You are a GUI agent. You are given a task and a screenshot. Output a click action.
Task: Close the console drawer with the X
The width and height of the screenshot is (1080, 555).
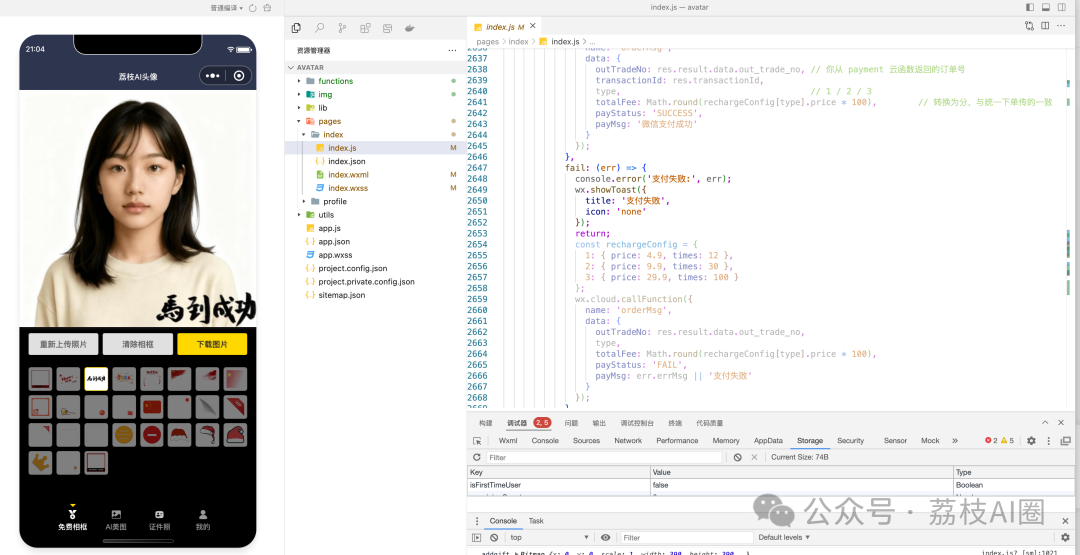(x=1066, y=521)
